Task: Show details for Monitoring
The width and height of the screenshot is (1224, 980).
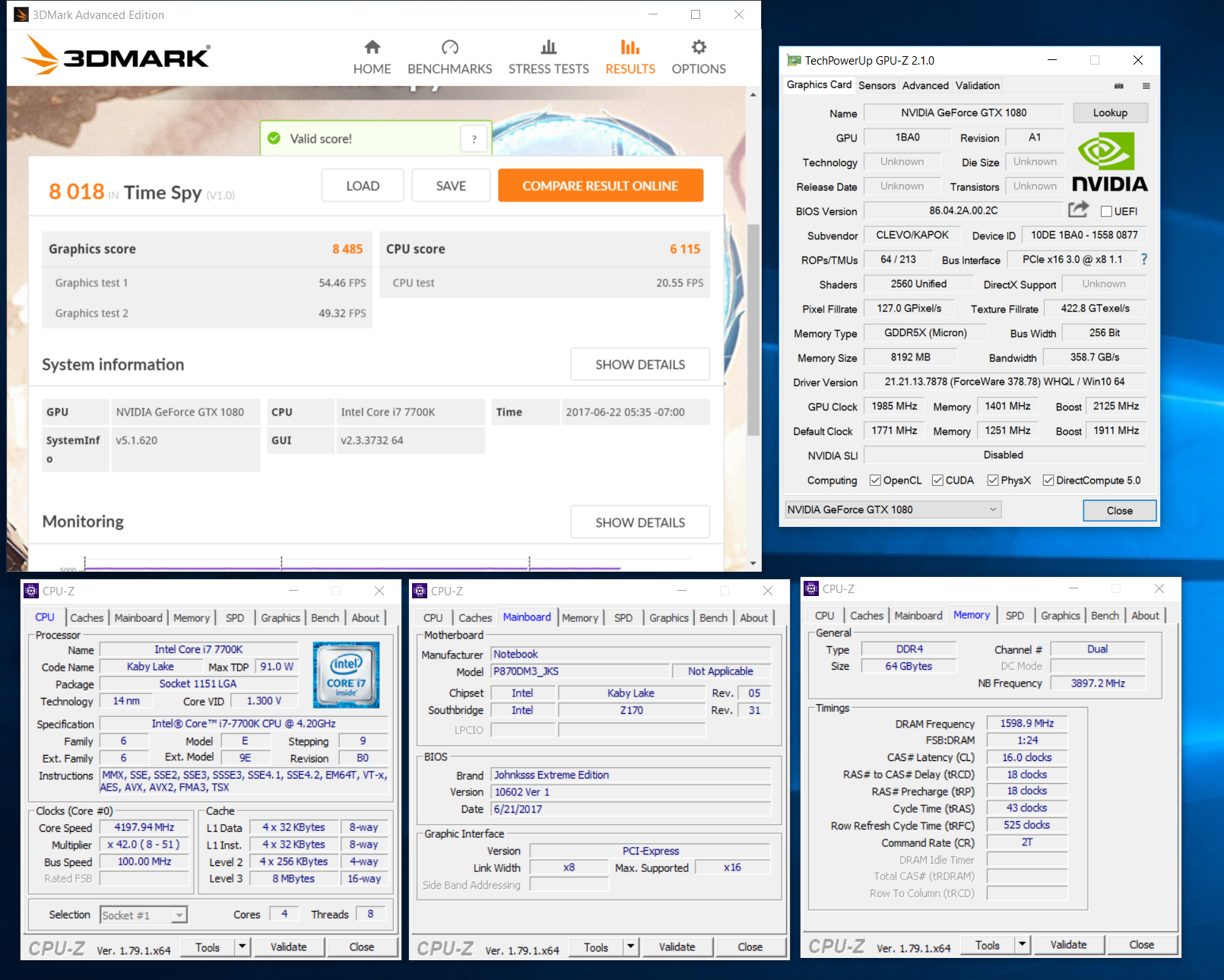Action: pos(640,523)
